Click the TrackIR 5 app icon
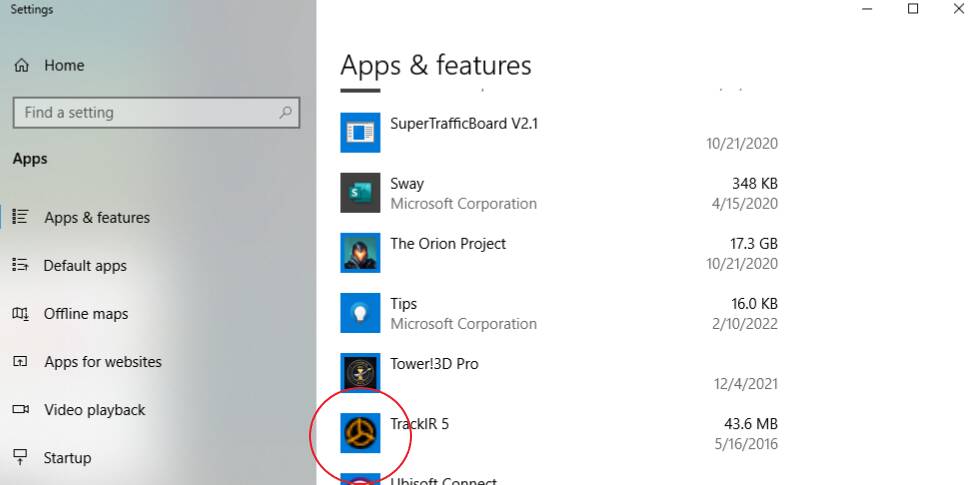This screenshot has width=978, height=485. [360, 432]
